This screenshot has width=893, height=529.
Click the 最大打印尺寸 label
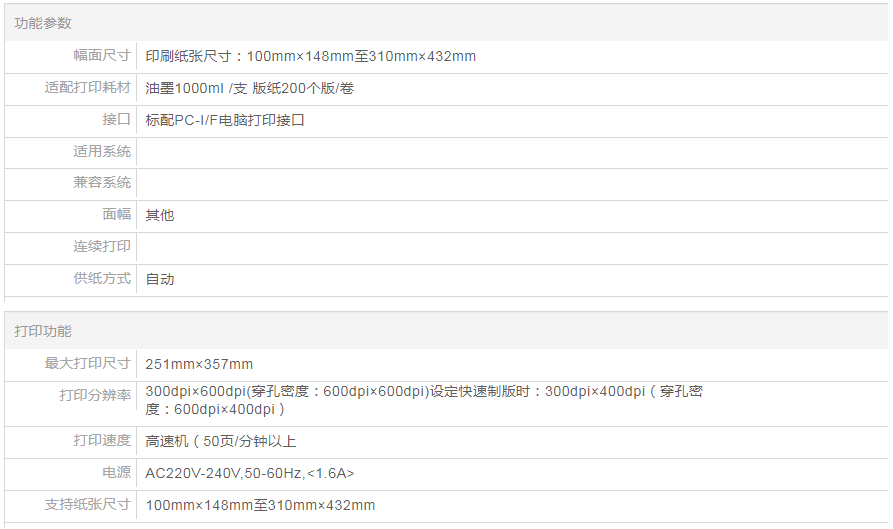88,364
